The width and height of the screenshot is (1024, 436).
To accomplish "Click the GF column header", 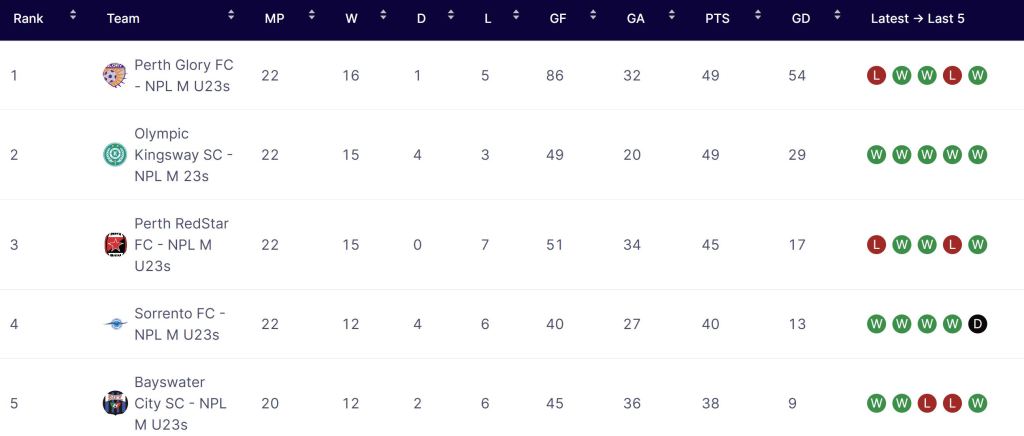I will [558, 19].
